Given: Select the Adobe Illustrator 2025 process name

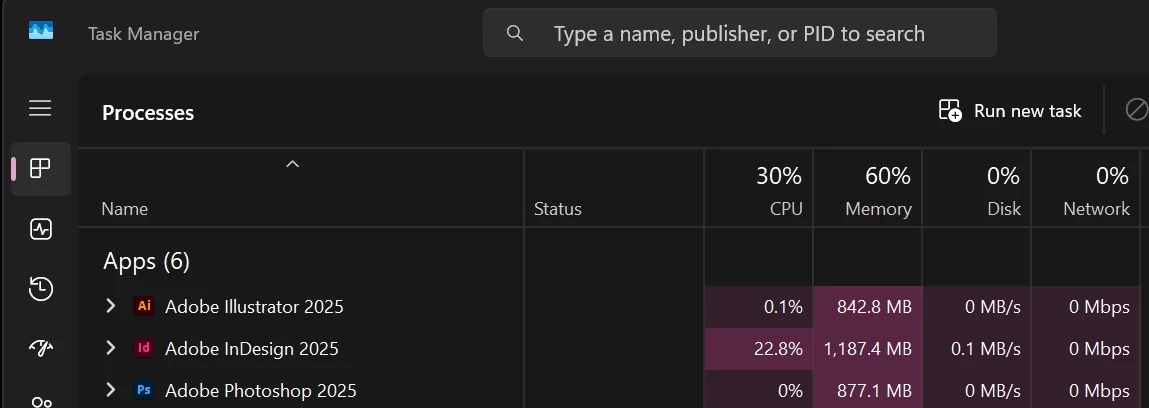Looking at the screenshot, I should [254, 306].
